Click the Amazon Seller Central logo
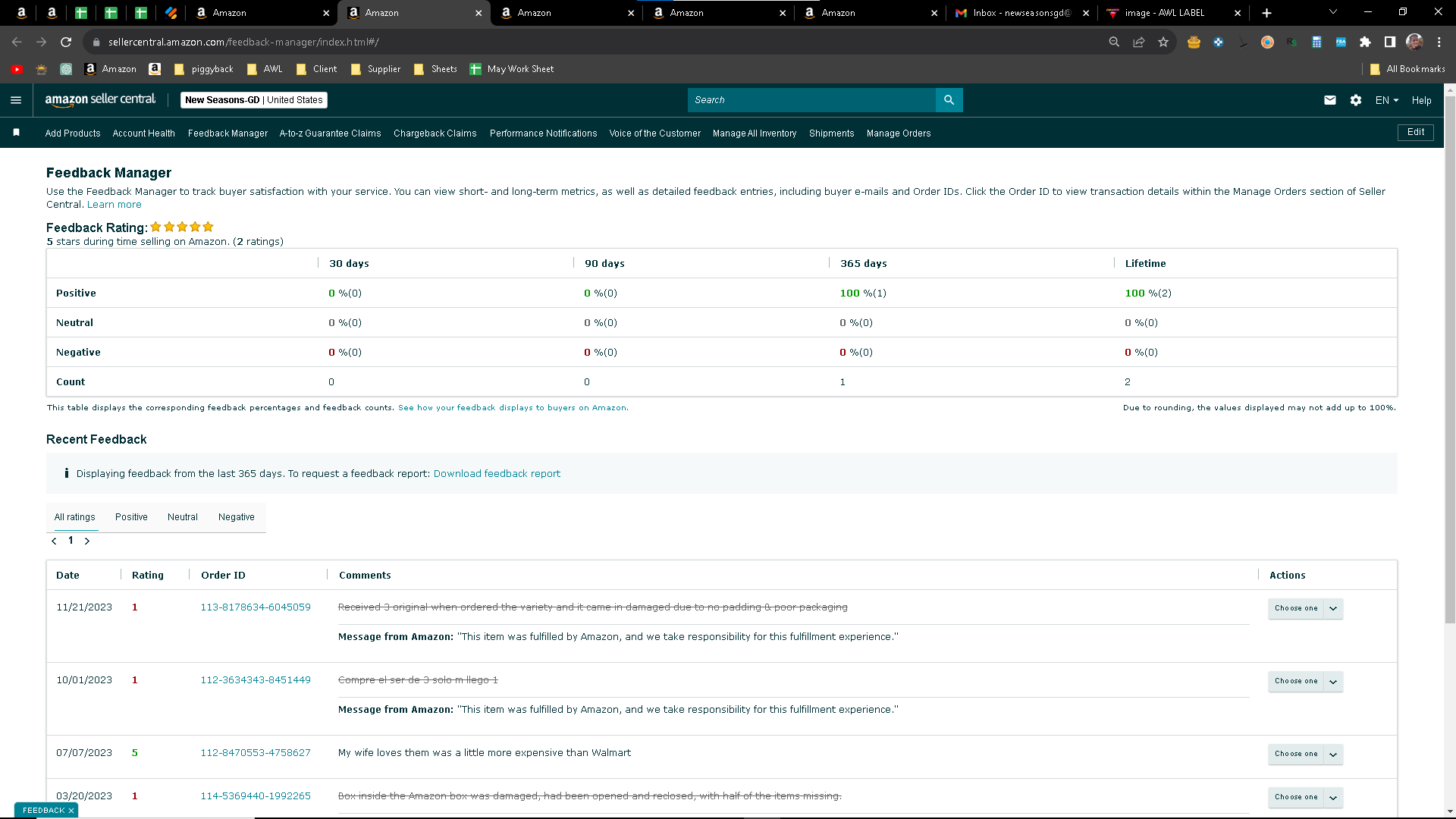 tap(100, 99)
